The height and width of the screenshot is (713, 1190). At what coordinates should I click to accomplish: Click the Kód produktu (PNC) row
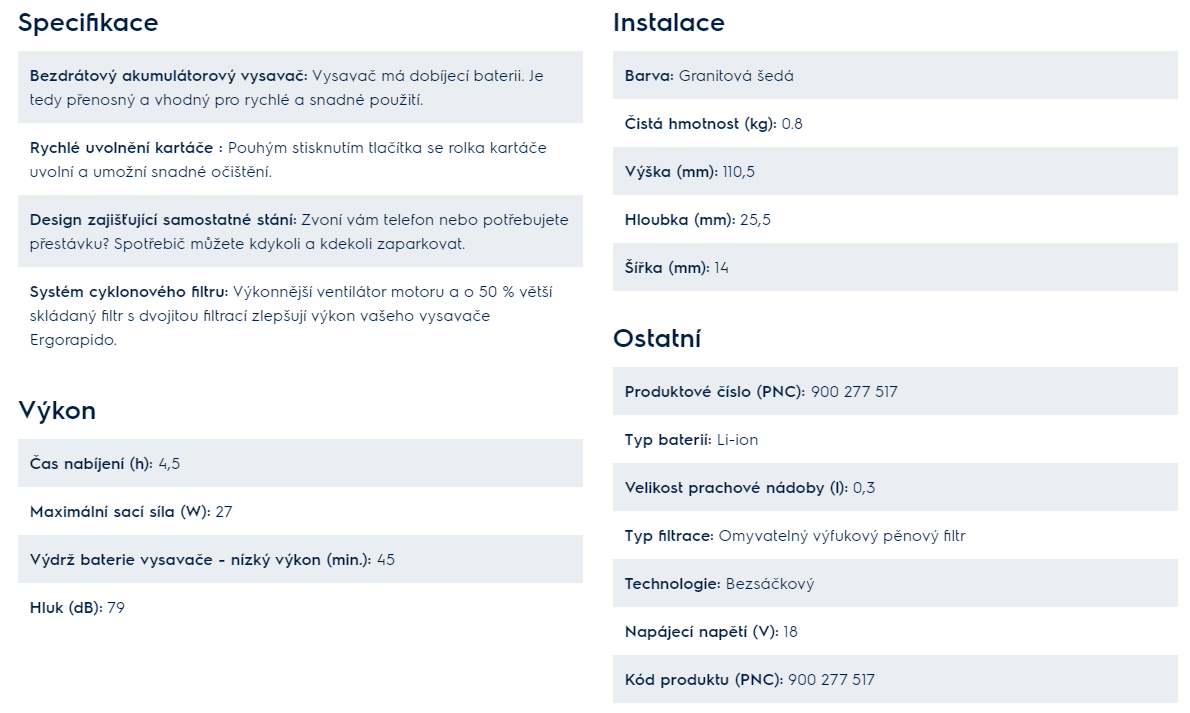pyautogui.click(x=896, y=679)
